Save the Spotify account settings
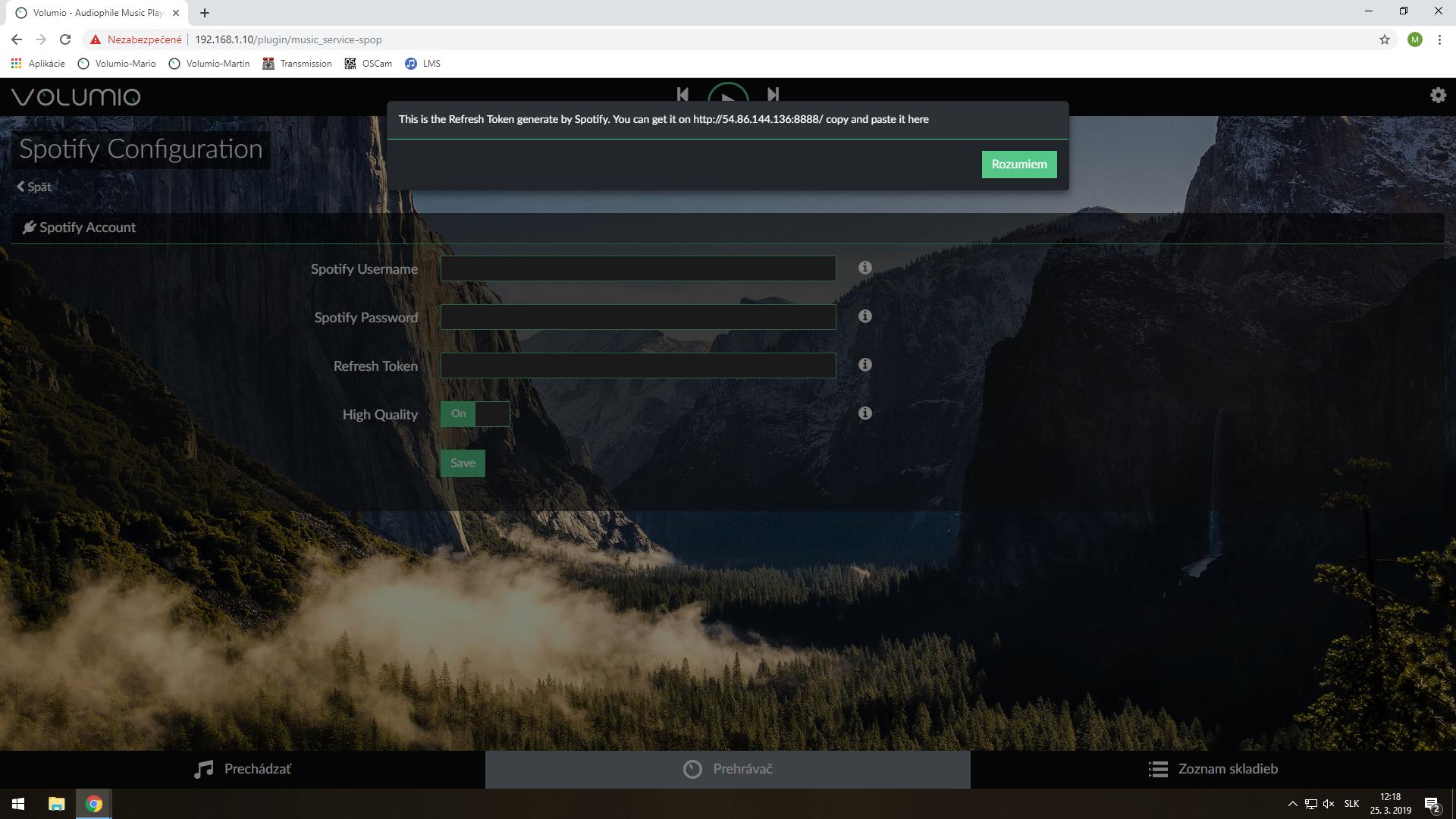 click(463, 463)
